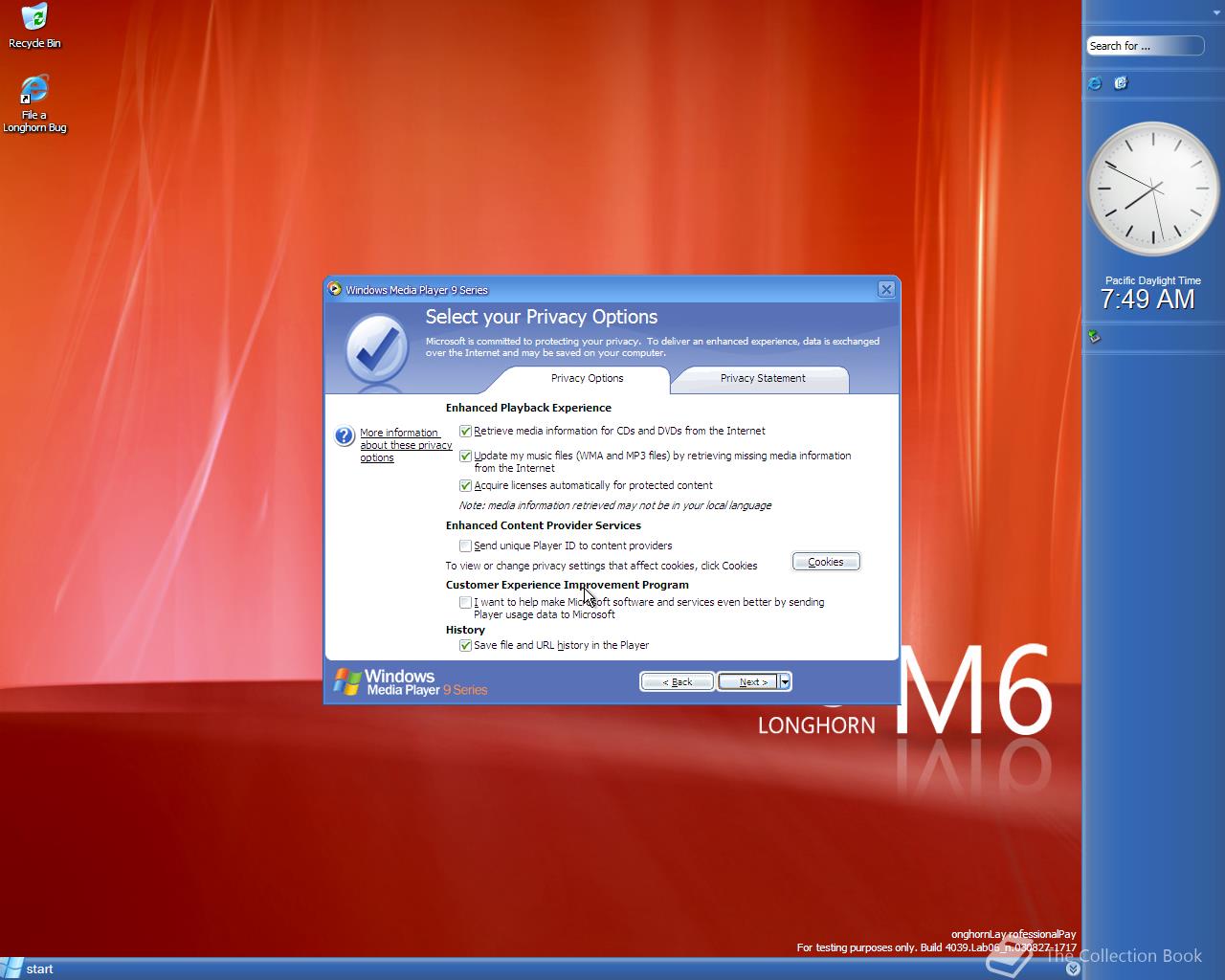Click the Back button
The image size is (1225, 980).
click(x=677, y=681)
